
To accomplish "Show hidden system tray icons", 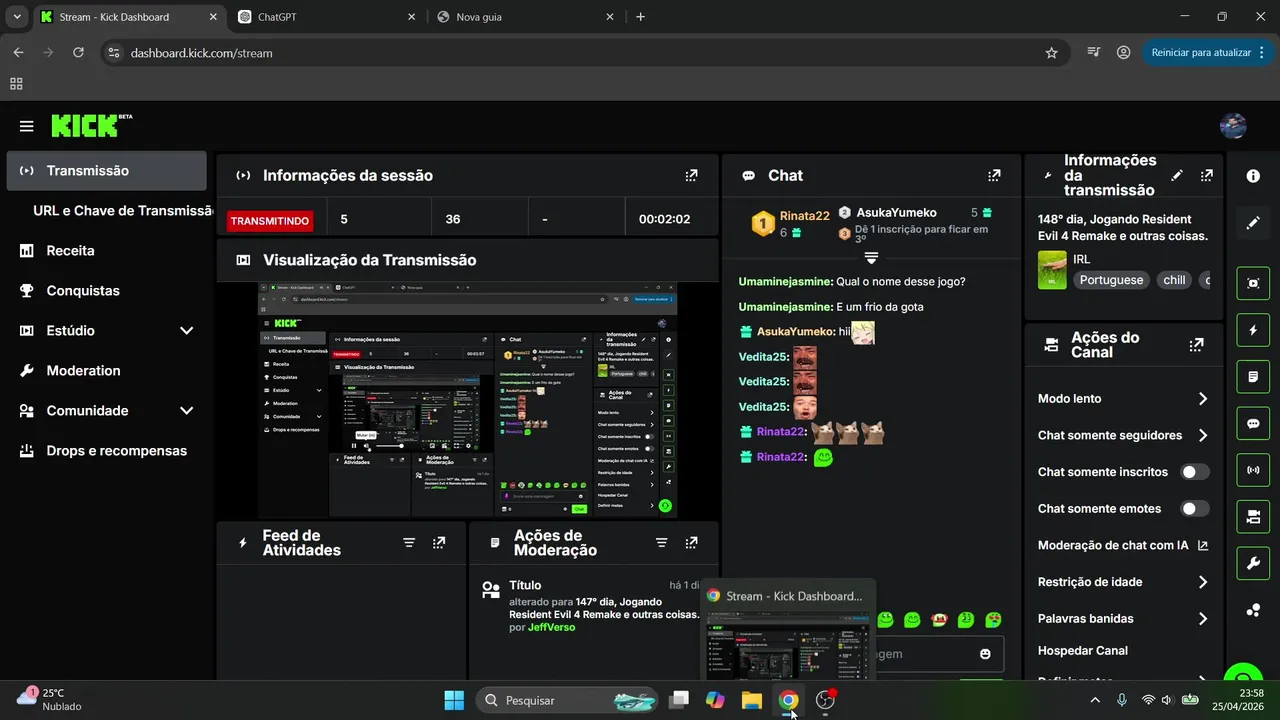I will point(1095,700).
